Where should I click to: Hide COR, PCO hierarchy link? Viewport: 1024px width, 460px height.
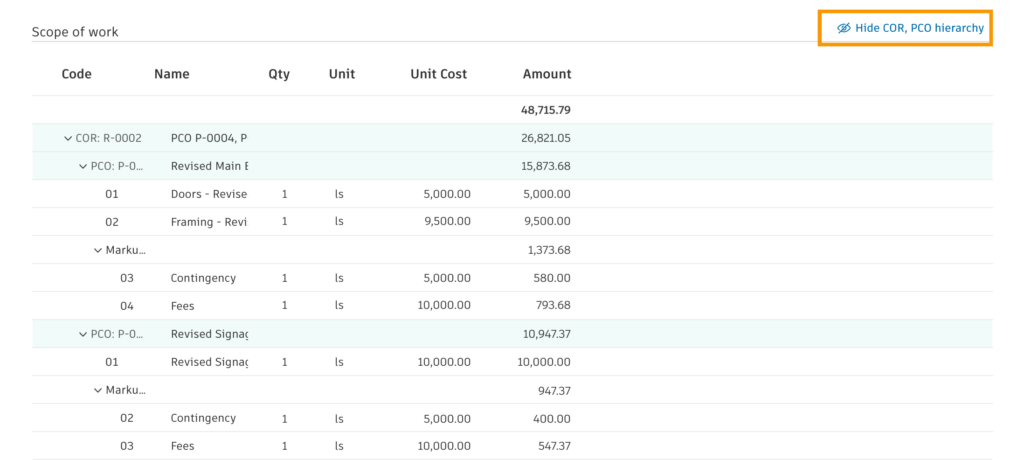click(x=910, y=28)
